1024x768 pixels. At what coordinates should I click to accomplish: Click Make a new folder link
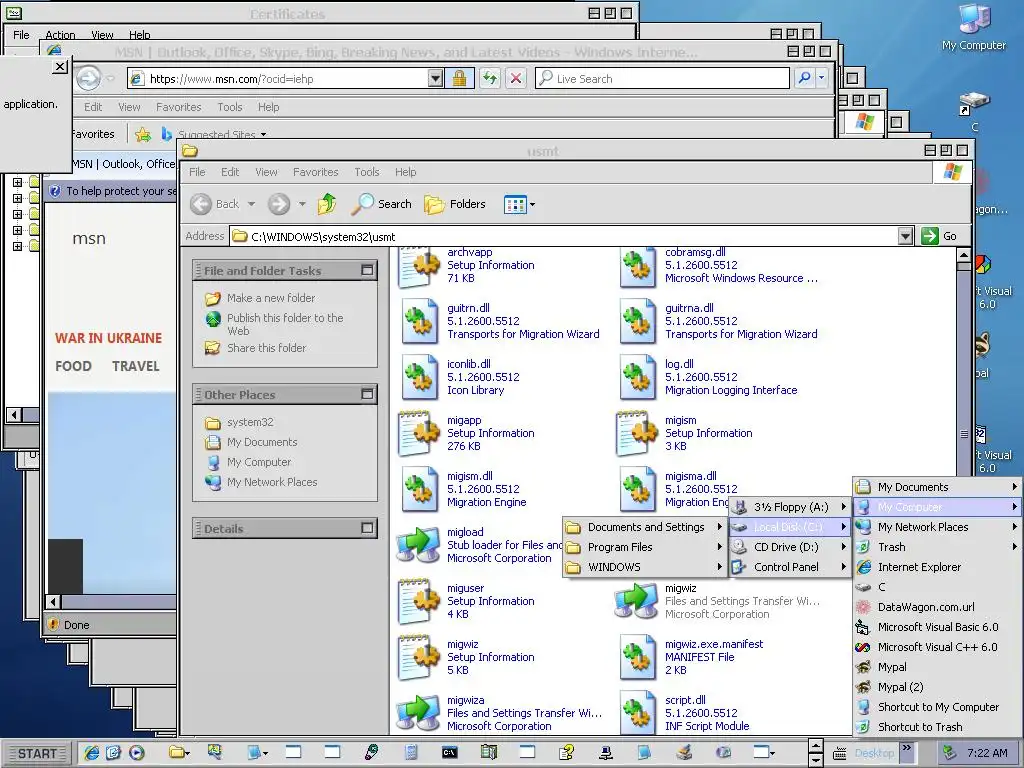point(270,298)
